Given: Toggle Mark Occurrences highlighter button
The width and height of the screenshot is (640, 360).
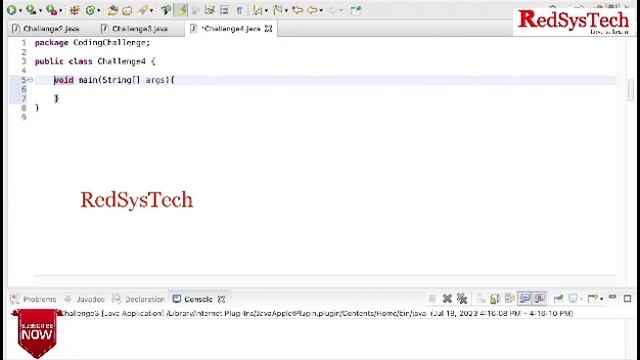Looking at the screenshot, I should 181,10.
